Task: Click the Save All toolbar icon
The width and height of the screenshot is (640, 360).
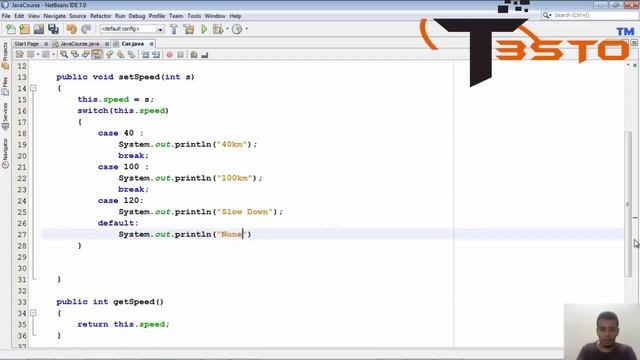Action: point(53,29)
